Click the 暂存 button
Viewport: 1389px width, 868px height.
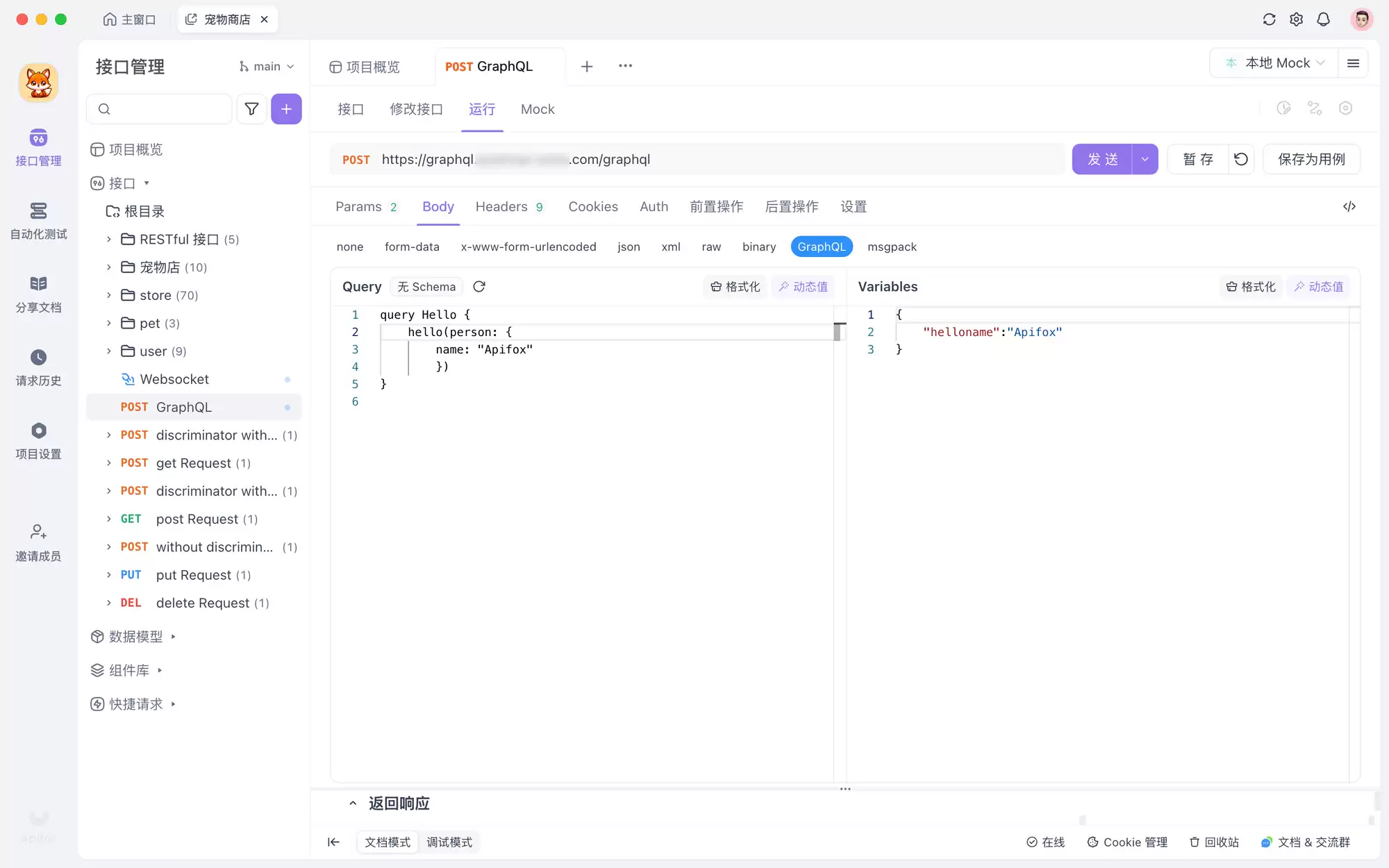(1198, 160)
